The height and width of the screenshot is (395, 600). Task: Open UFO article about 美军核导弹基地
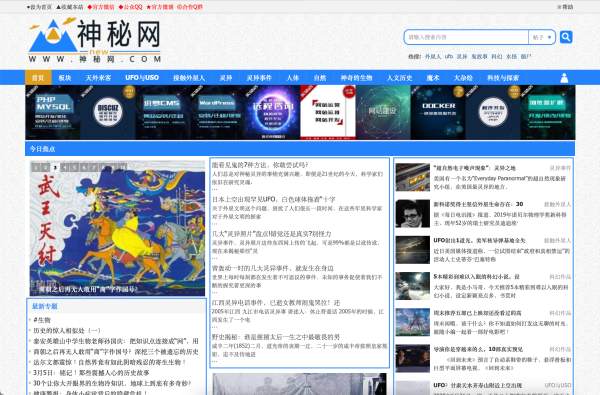479,240
